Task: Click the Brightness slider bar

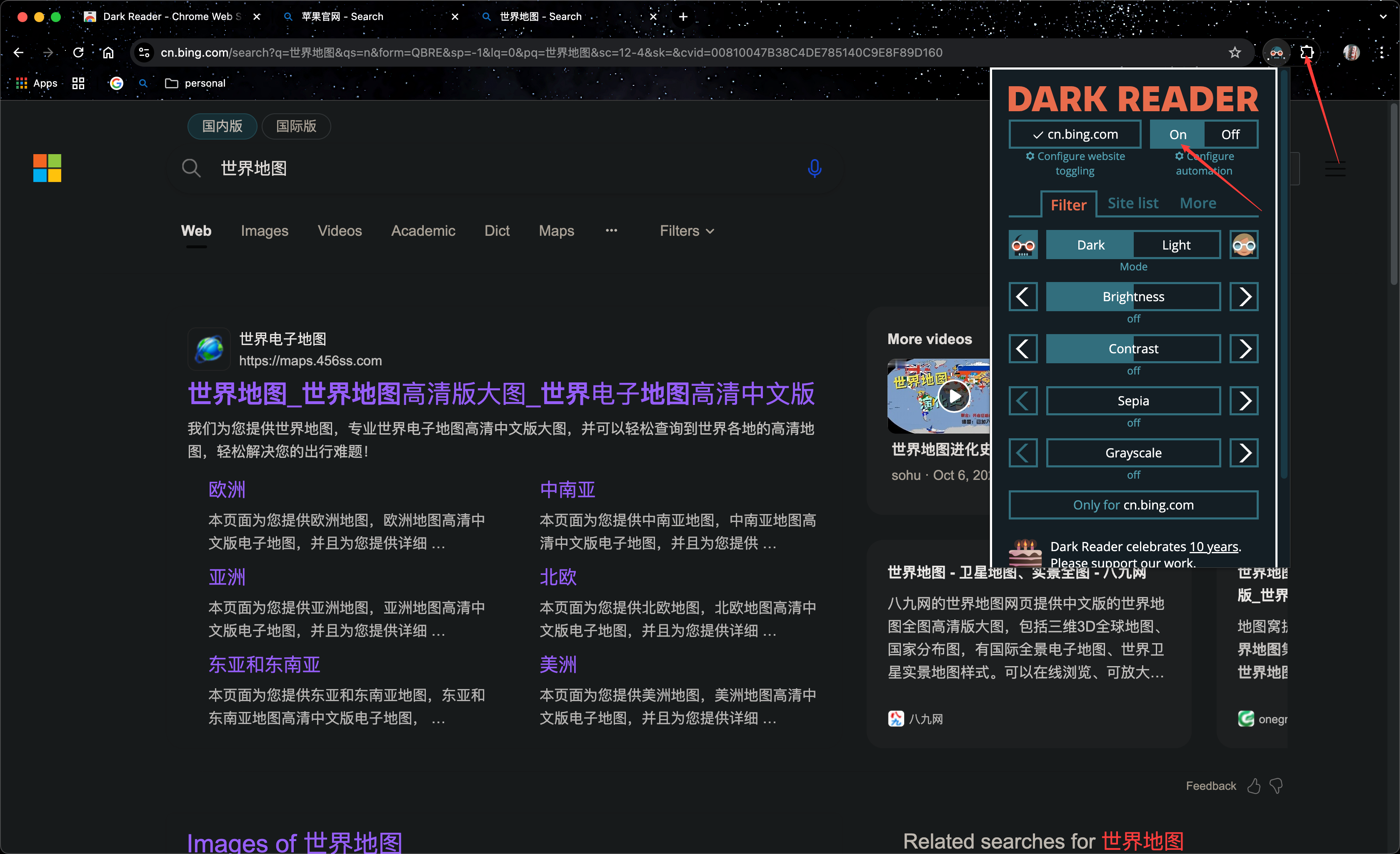Action: pyautogui.click(x=1133, y=297)
